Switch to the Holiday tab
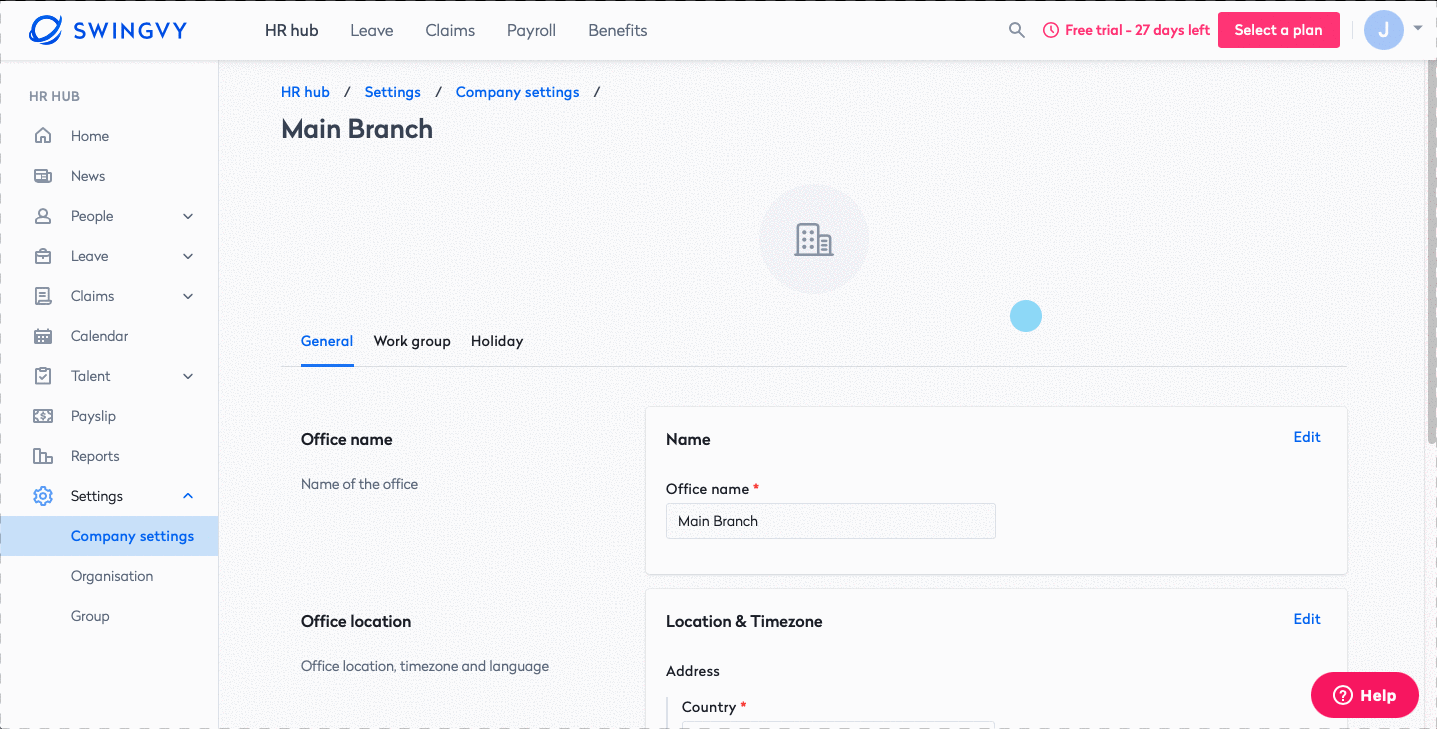Screen dimensions: 1437x729 click(497, 341)
